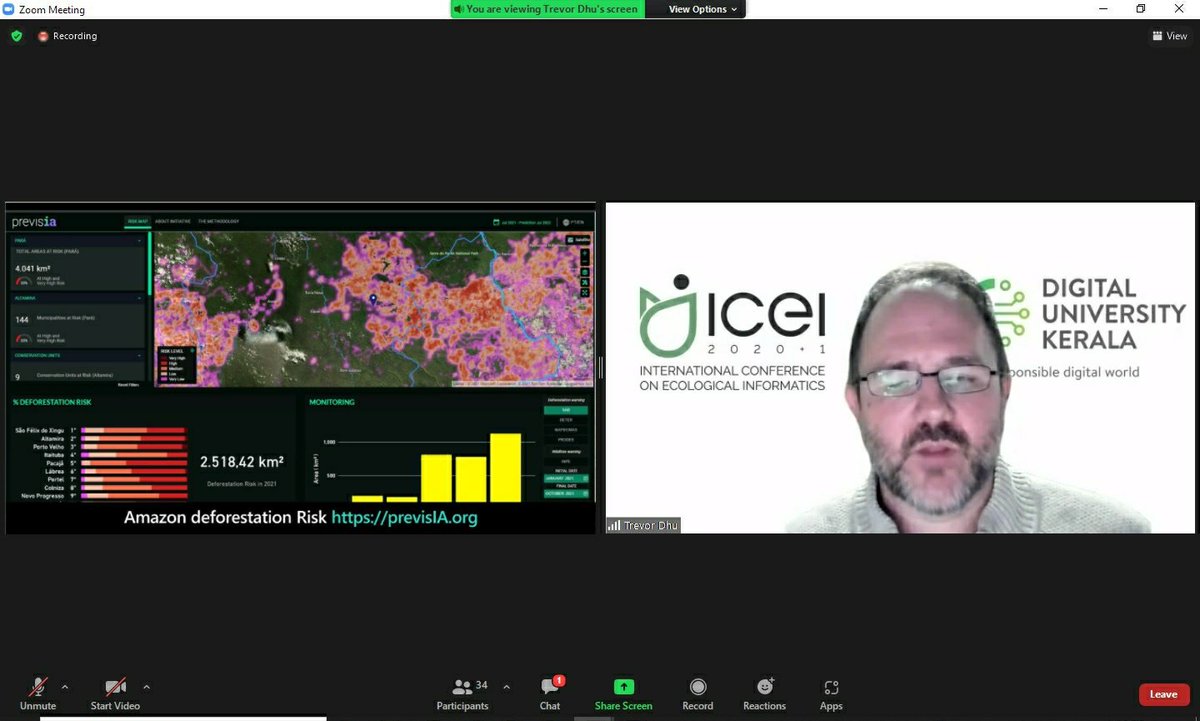
Task: Click the '2.518,42 km²' deforestation risk value
Action: pyautogui.click(x=241, y=462)
